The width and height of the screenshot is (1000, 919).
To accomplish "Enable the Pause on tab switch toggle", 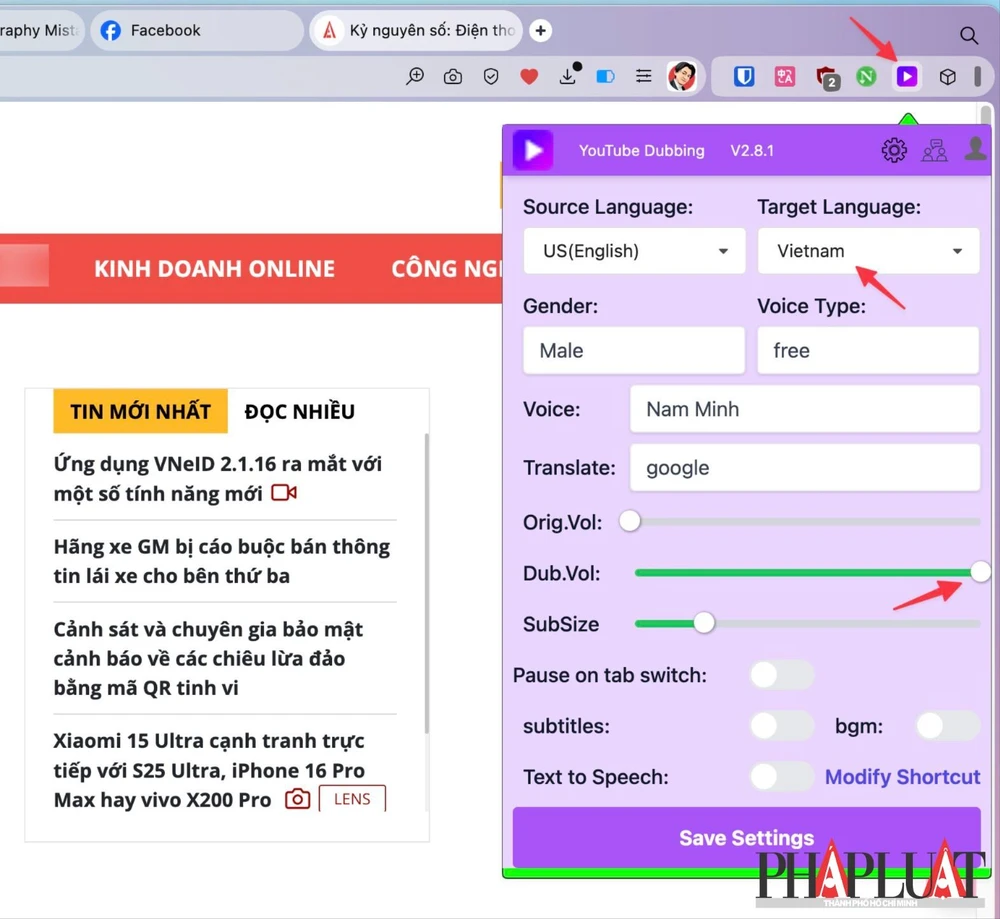I will tap(781, 675).
